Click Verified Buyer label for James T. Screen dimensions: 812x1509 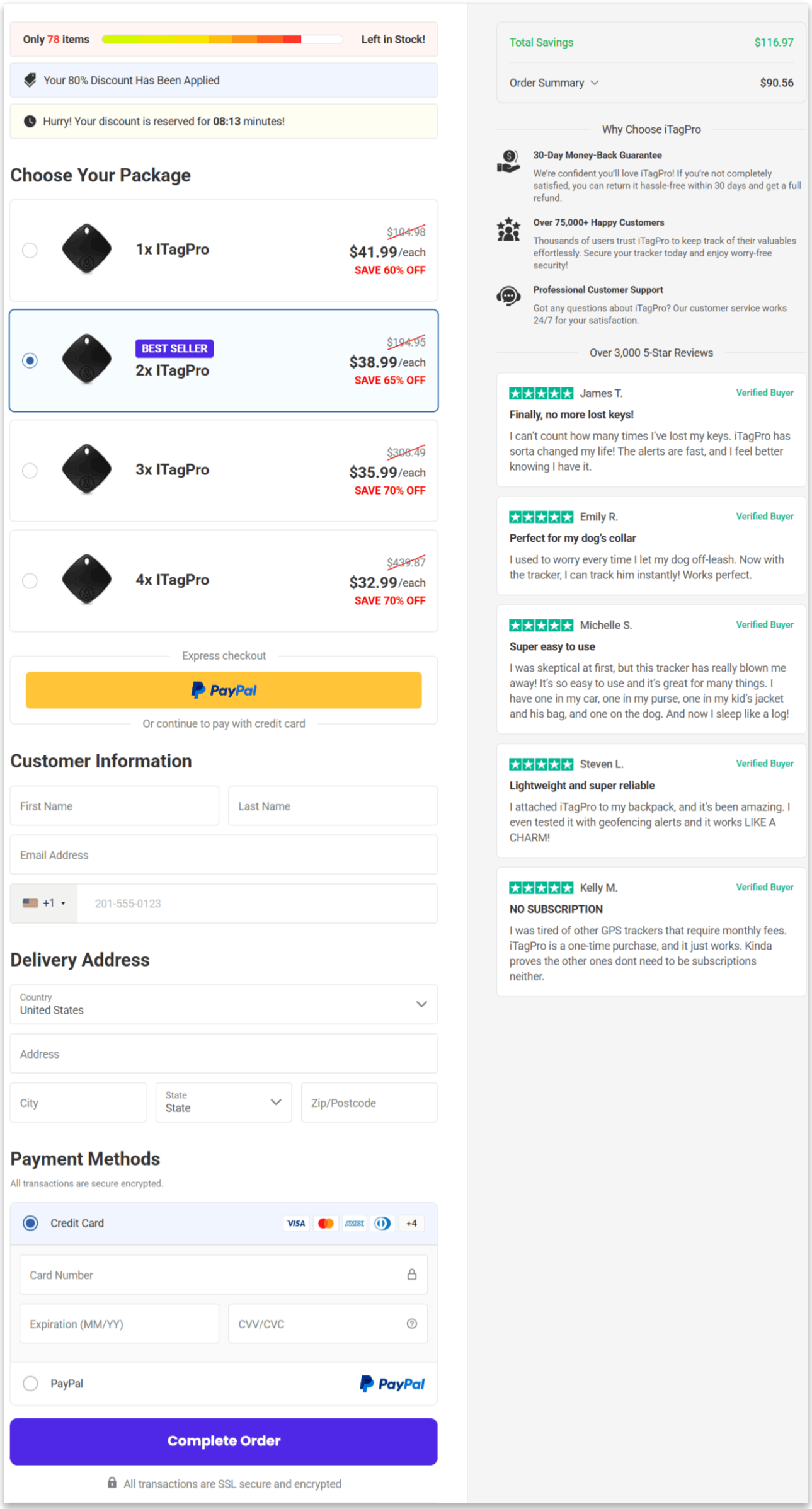(x=765, y=393)
